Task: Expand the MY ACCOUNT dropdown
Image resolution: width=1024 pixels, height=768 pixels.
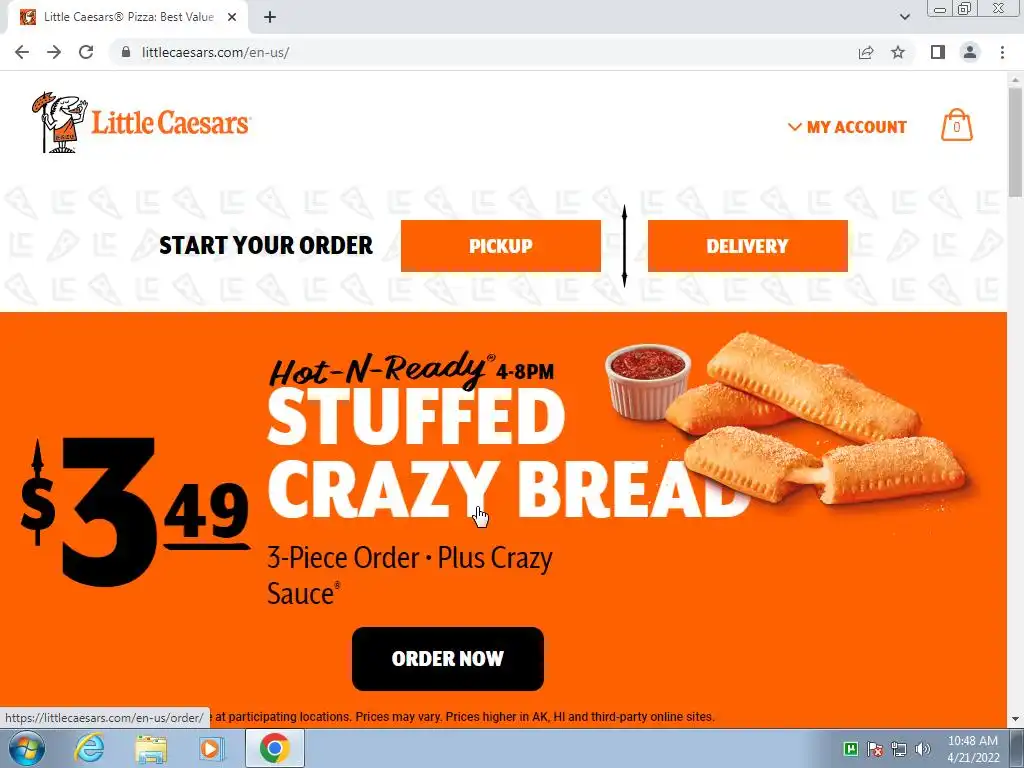Action: [x=847, y=127]
